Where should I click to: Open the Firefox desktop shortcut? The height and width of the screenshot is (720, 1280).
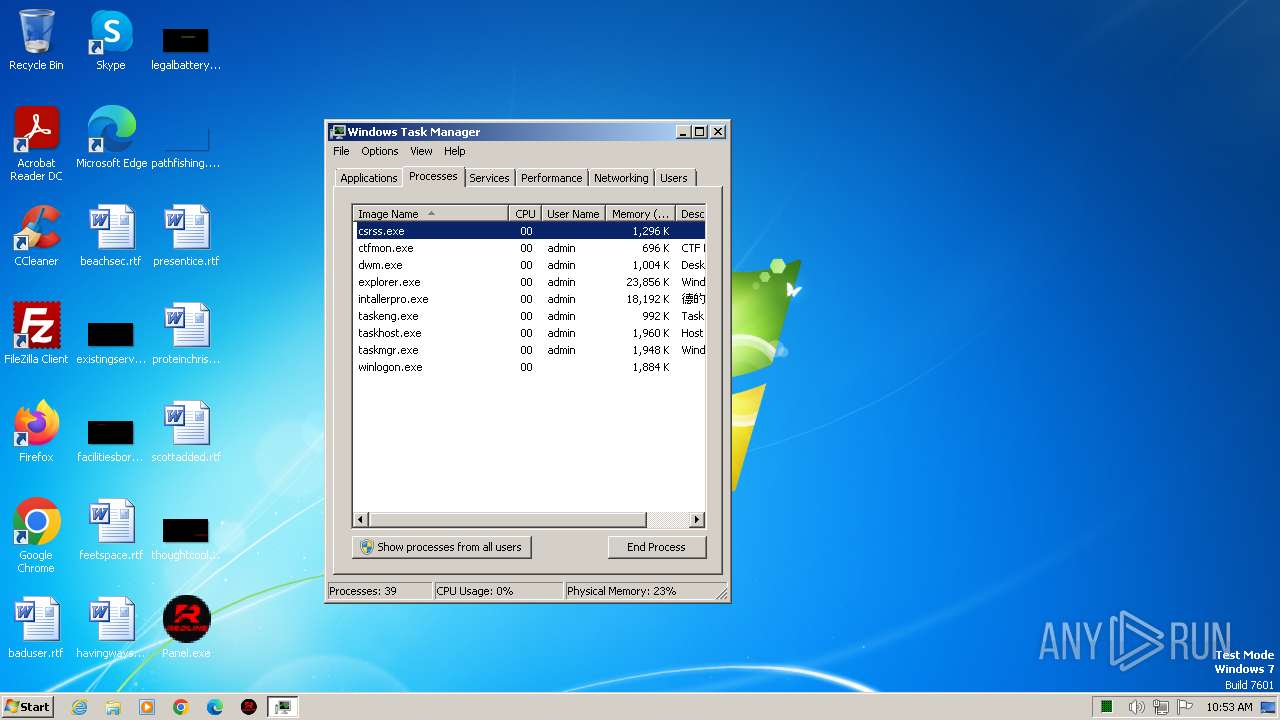pyautogui.click(x=36, y=431)
